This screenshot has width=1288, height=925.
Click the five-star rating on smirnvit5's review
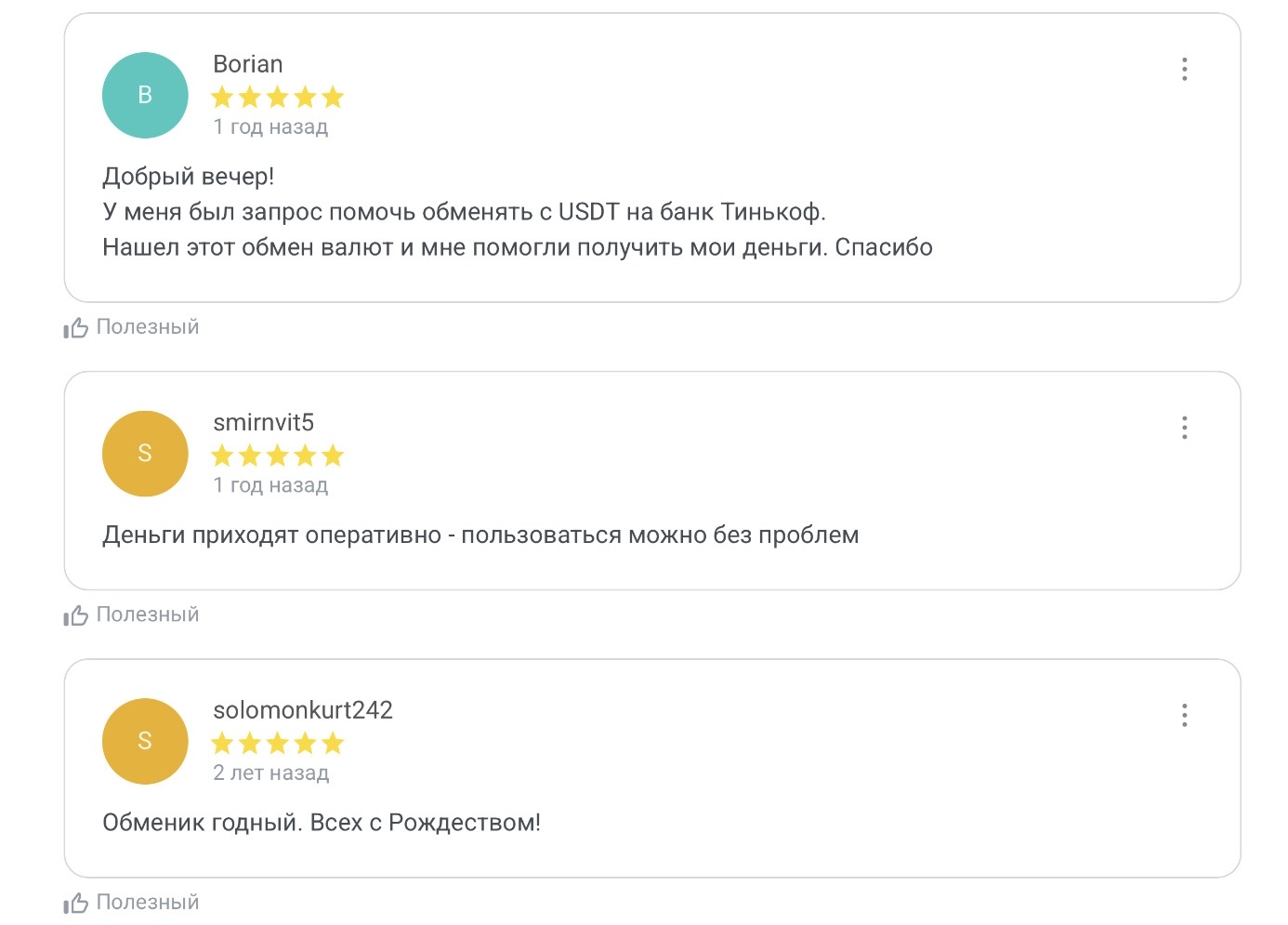[x=277, y=456]
